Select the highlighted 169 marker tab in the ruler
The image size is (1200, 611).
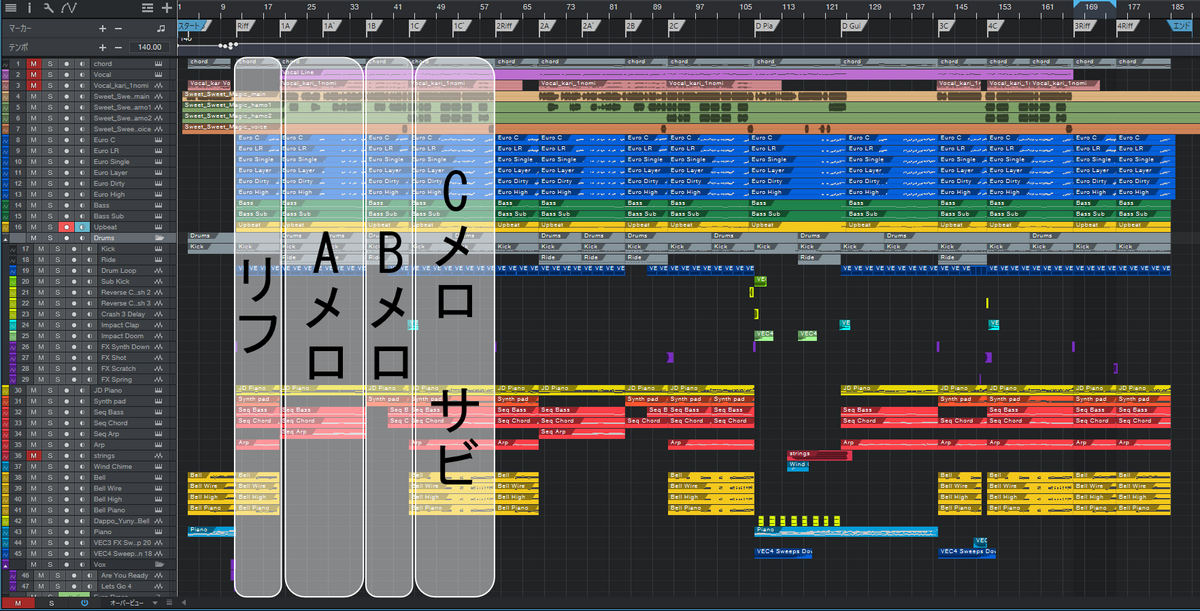[1093, 6]
